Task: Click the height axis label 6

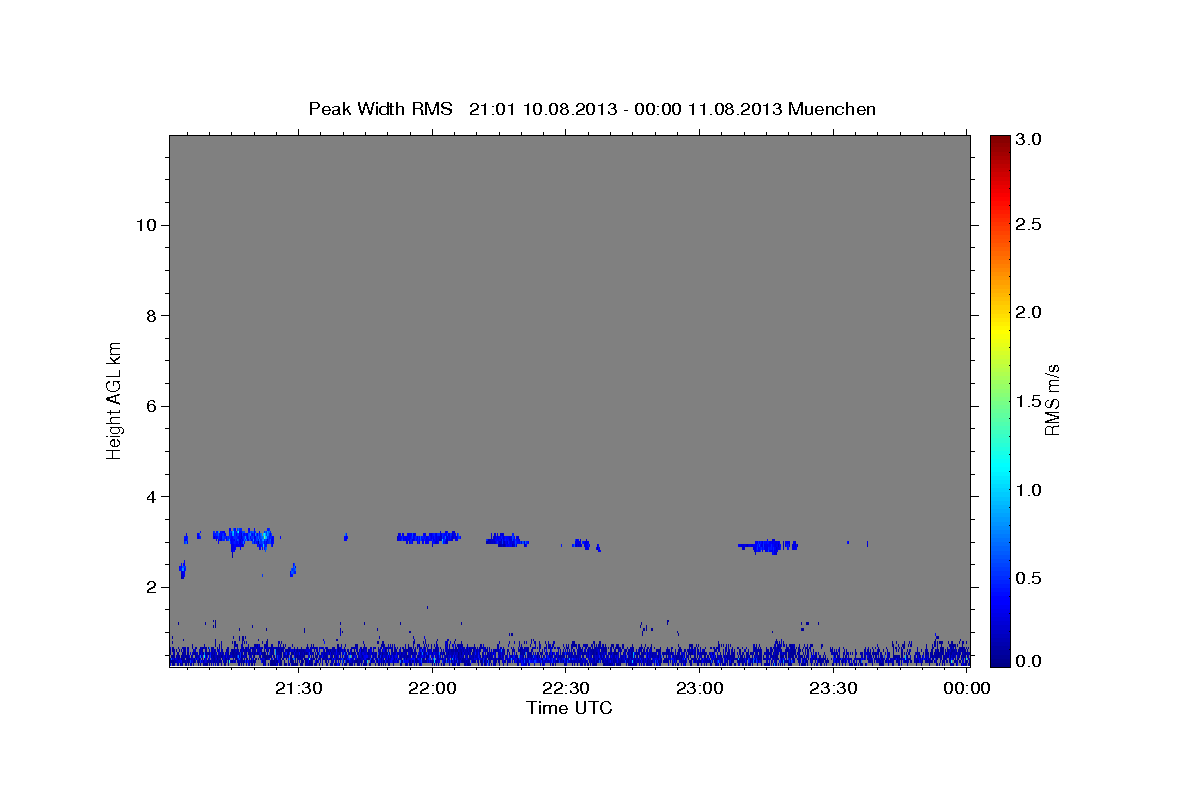Action: coord(150,406)
